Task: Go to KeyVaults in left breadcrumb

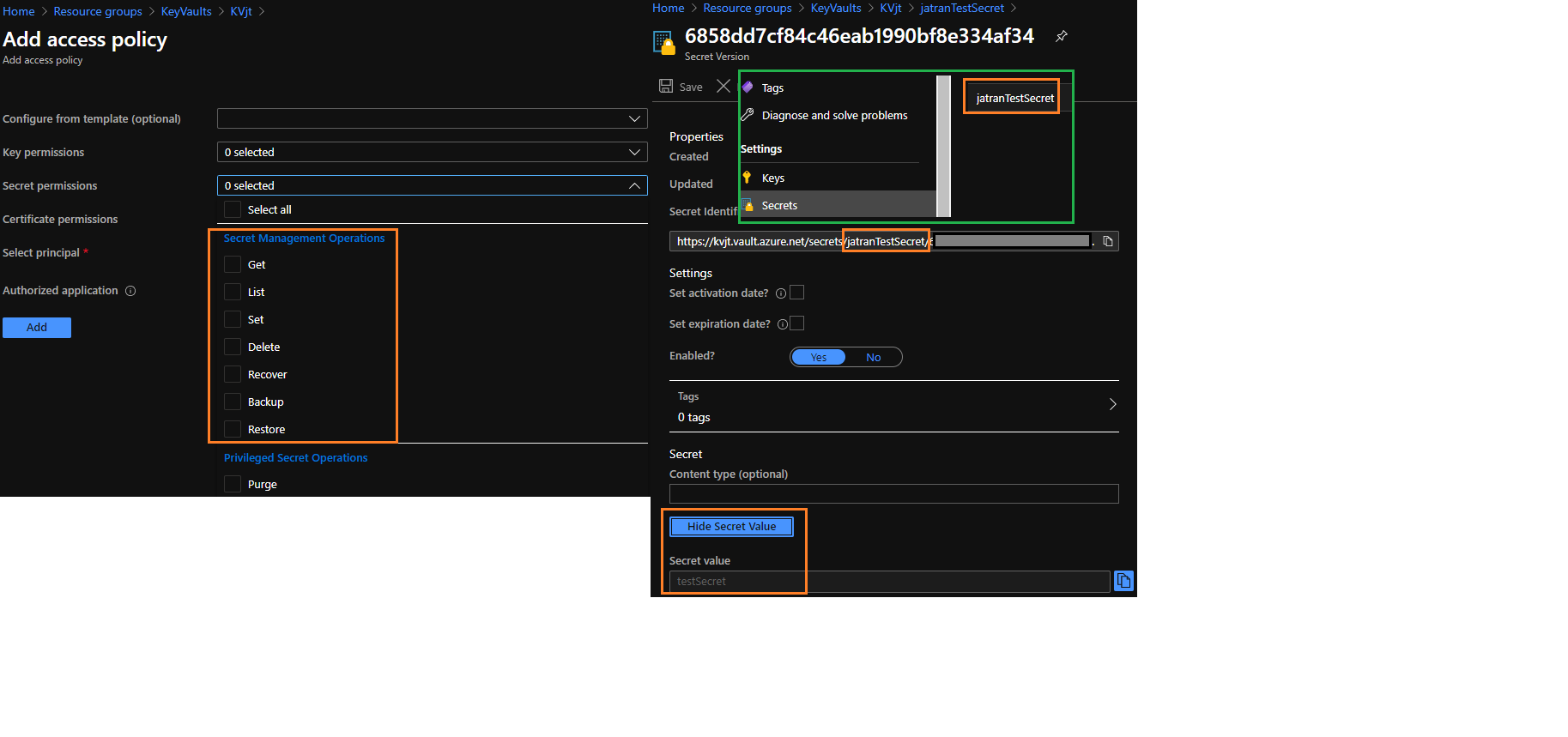Action: 186,11
